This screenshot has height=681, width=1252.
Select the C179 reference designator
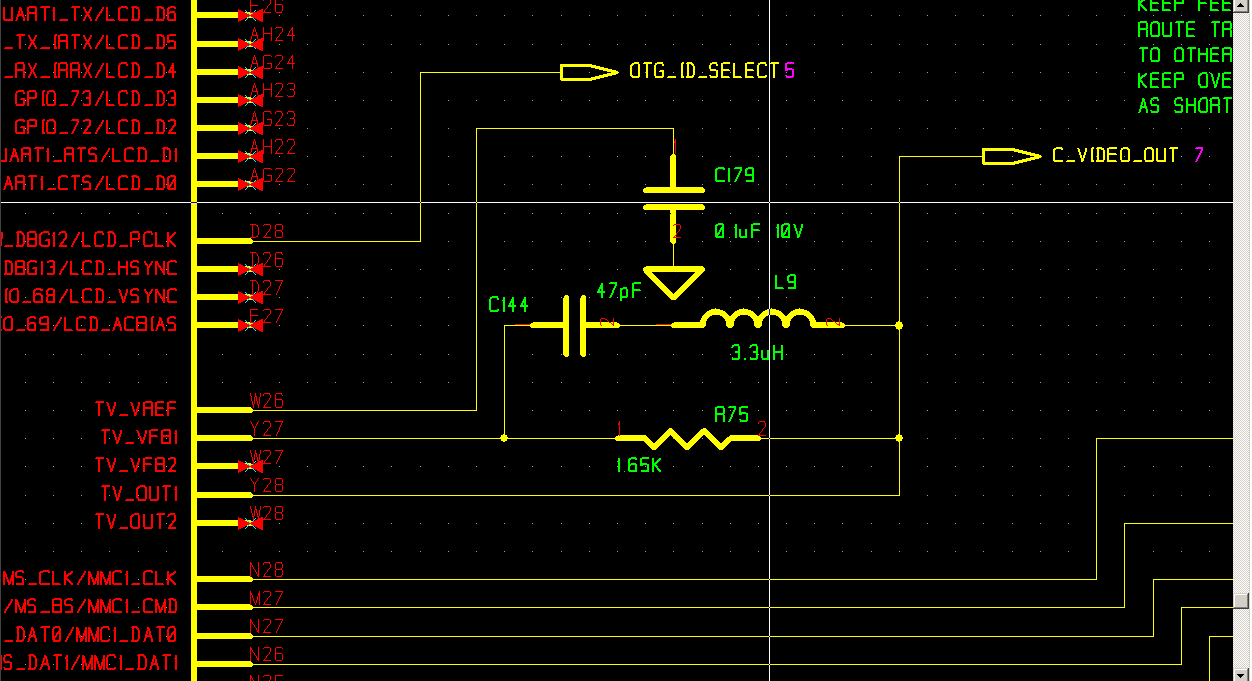pos(734,175)
